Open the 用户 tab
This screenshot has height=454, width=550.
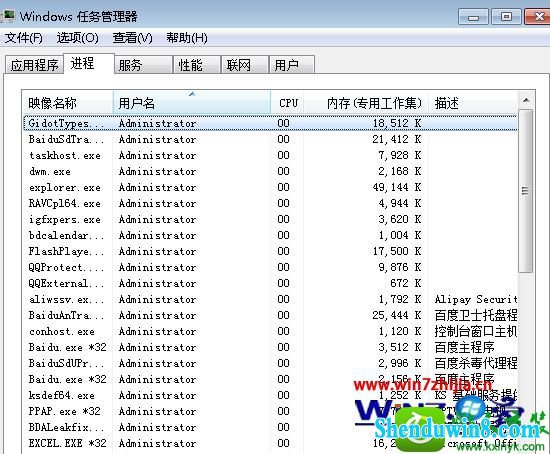pyautogui.click(x=292, y=65)
